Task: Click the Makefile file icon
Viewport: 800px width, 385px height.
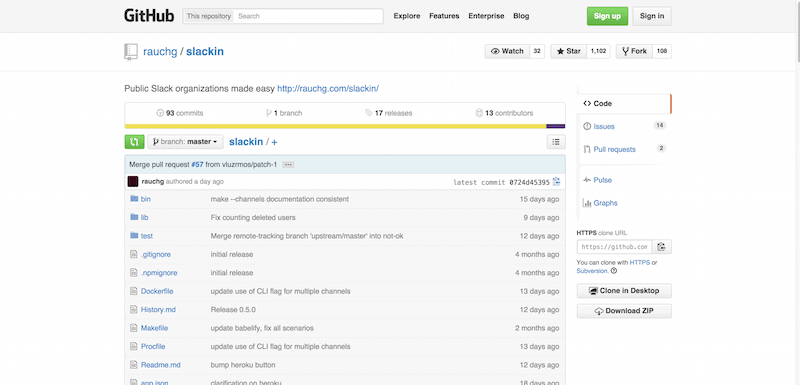Action: (x=134, y=328)
